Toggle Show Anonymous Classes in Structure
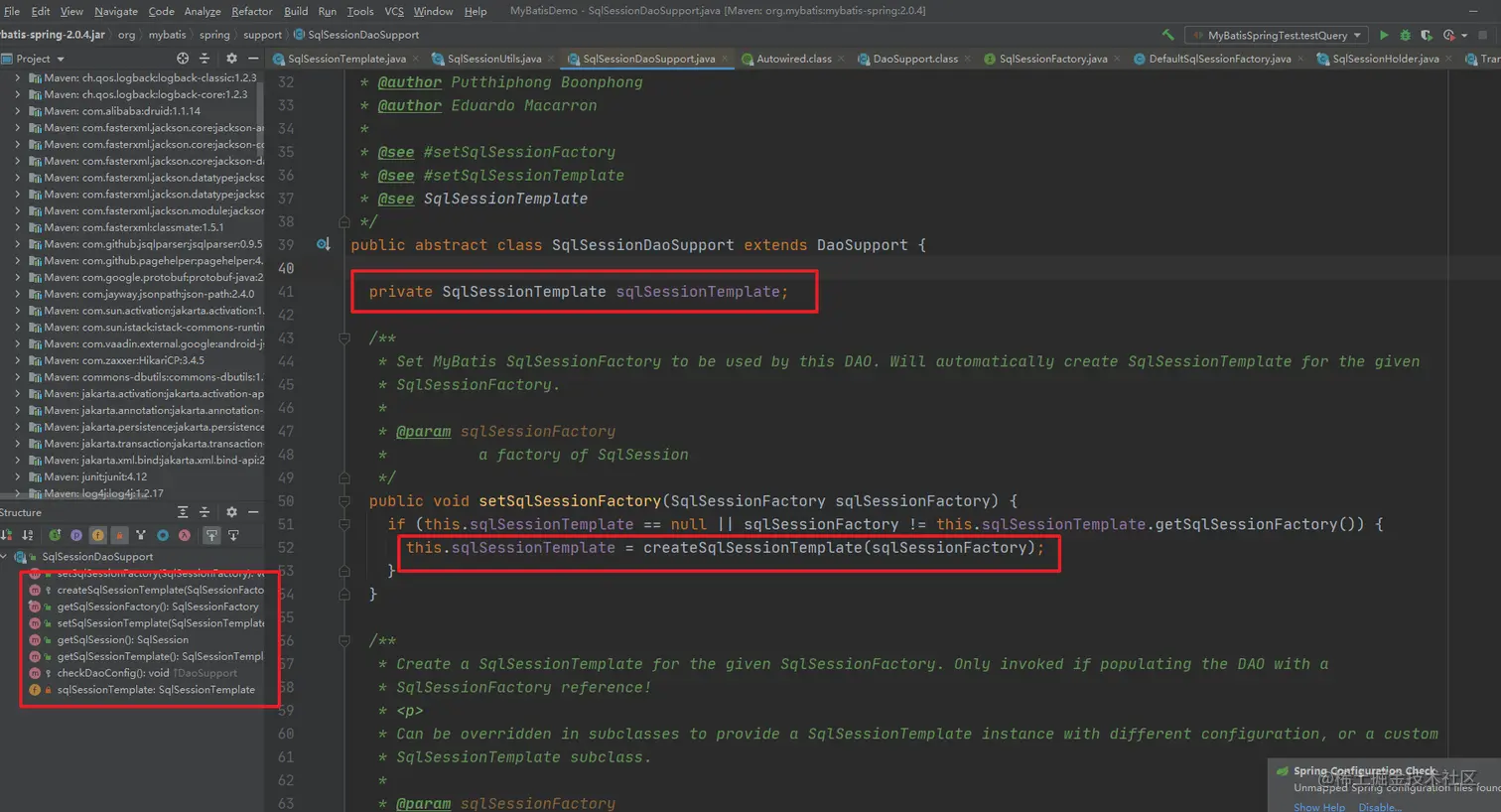The image size is (1501, 812). coord(163,535)
